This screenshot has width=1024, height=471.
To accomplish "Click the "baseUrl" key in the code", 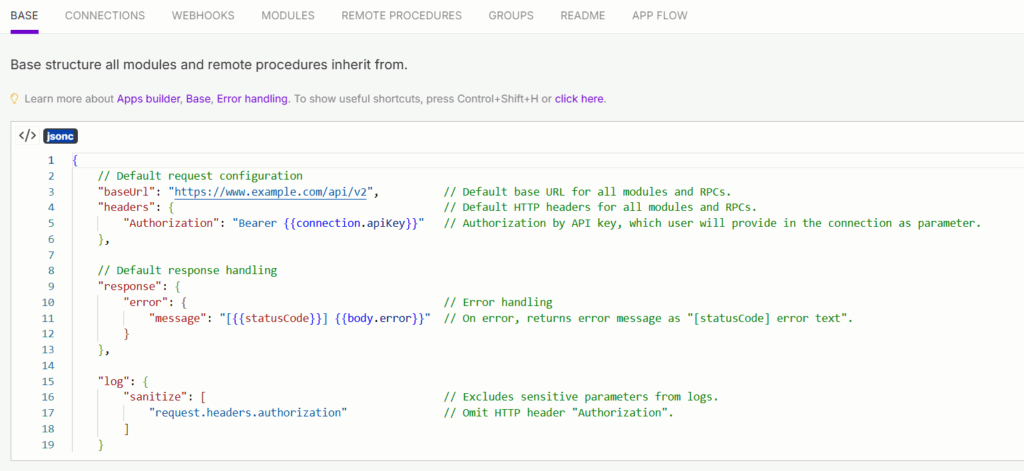I will click(127, 191).
